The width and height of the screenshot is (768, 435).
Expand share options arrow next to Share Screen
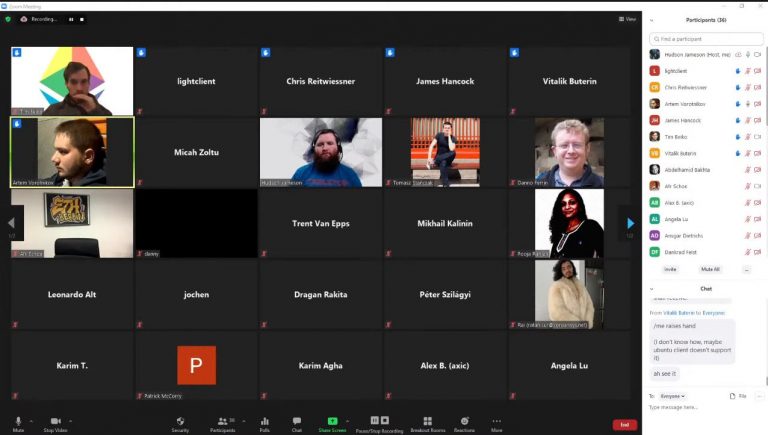(348, 421)
